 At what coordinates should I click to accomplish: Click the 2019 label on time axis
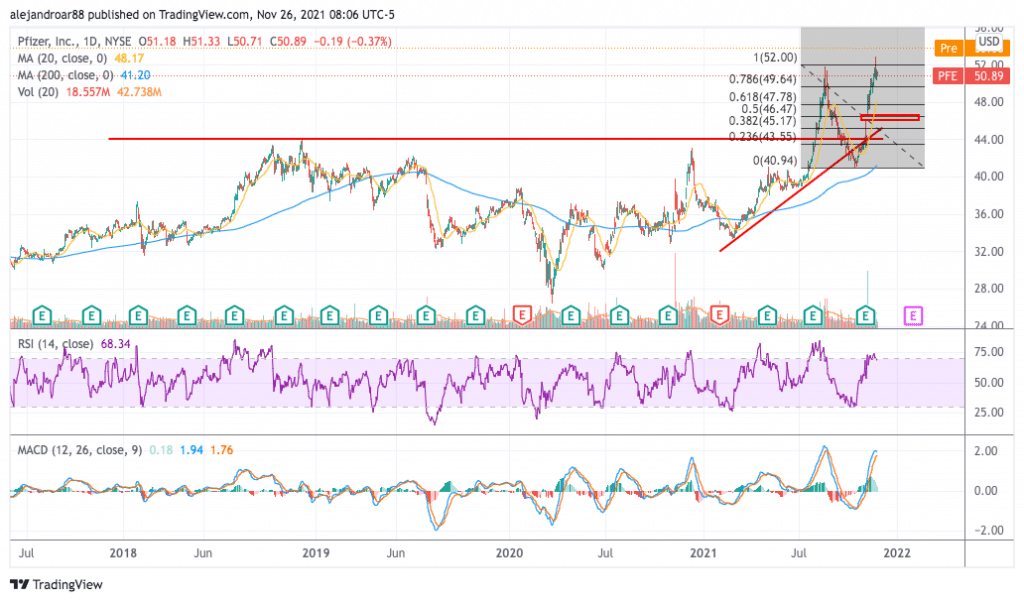coord(315,553)
